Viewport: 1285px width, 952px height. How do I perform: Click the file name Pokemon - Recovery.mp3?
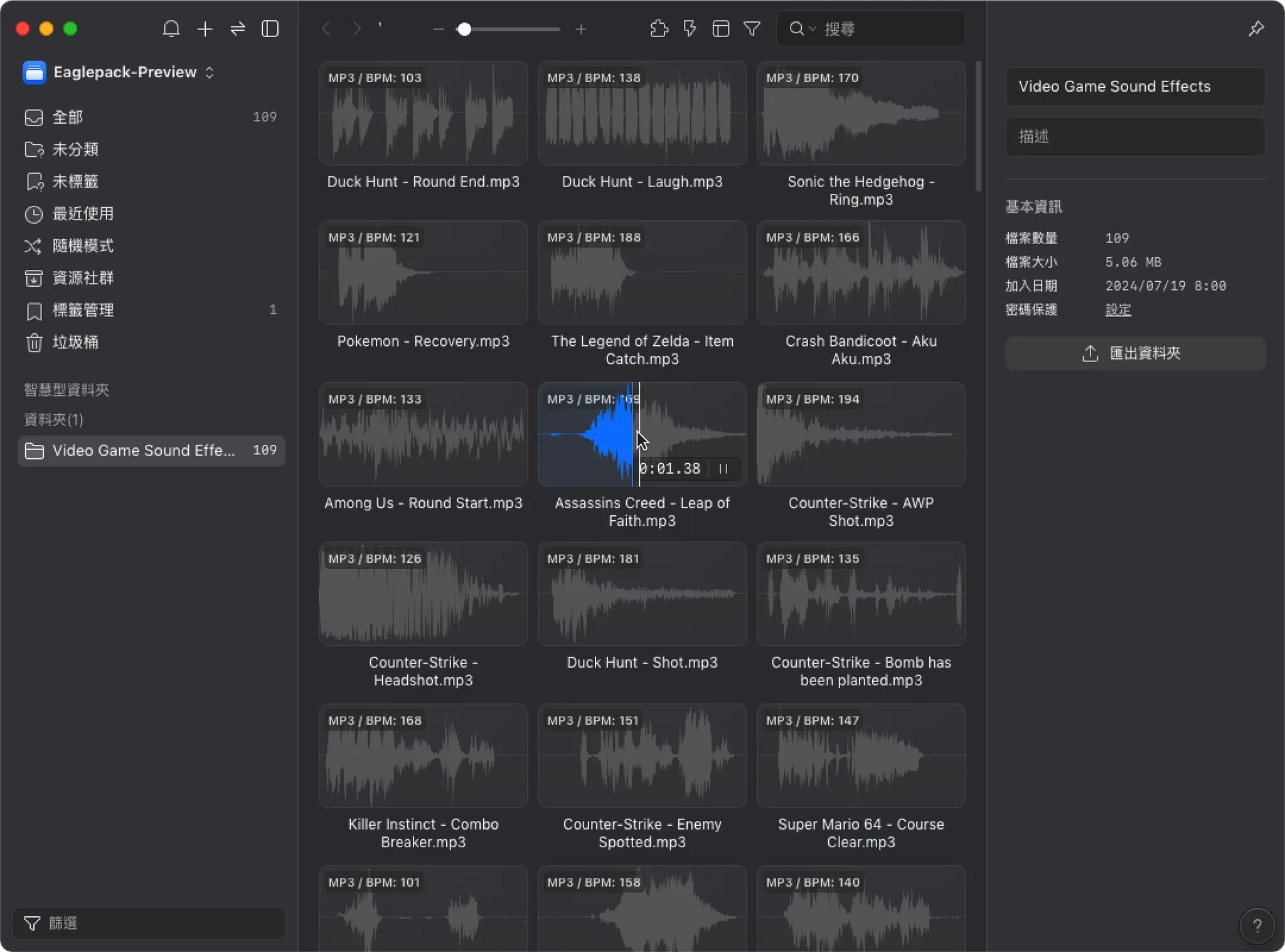pyautogui.click(x=424, y=341)
